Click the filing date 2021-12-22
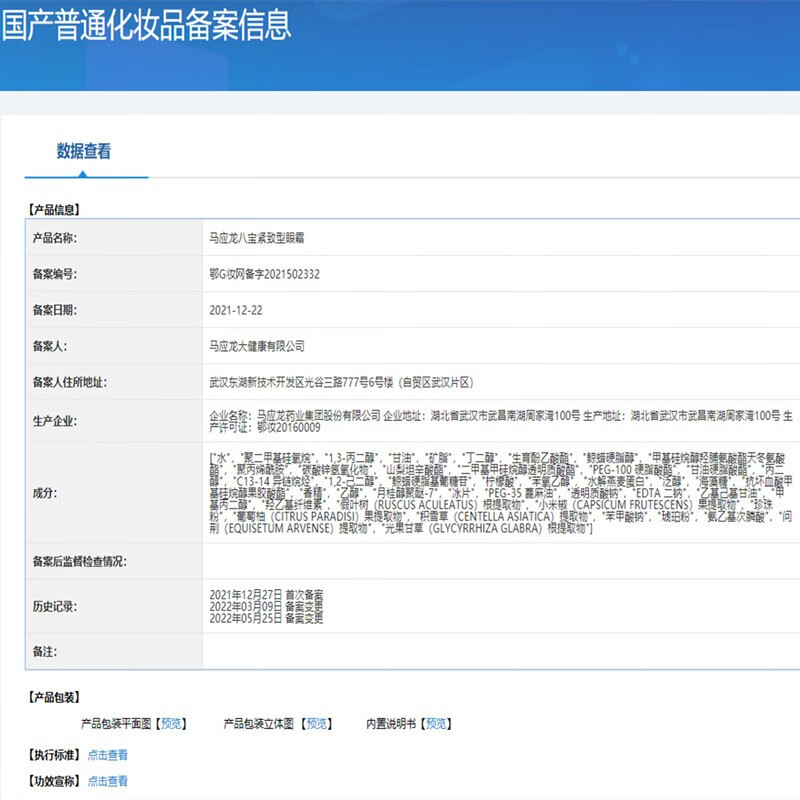Screen dimensions: 800x800 [x=236, y=310]
